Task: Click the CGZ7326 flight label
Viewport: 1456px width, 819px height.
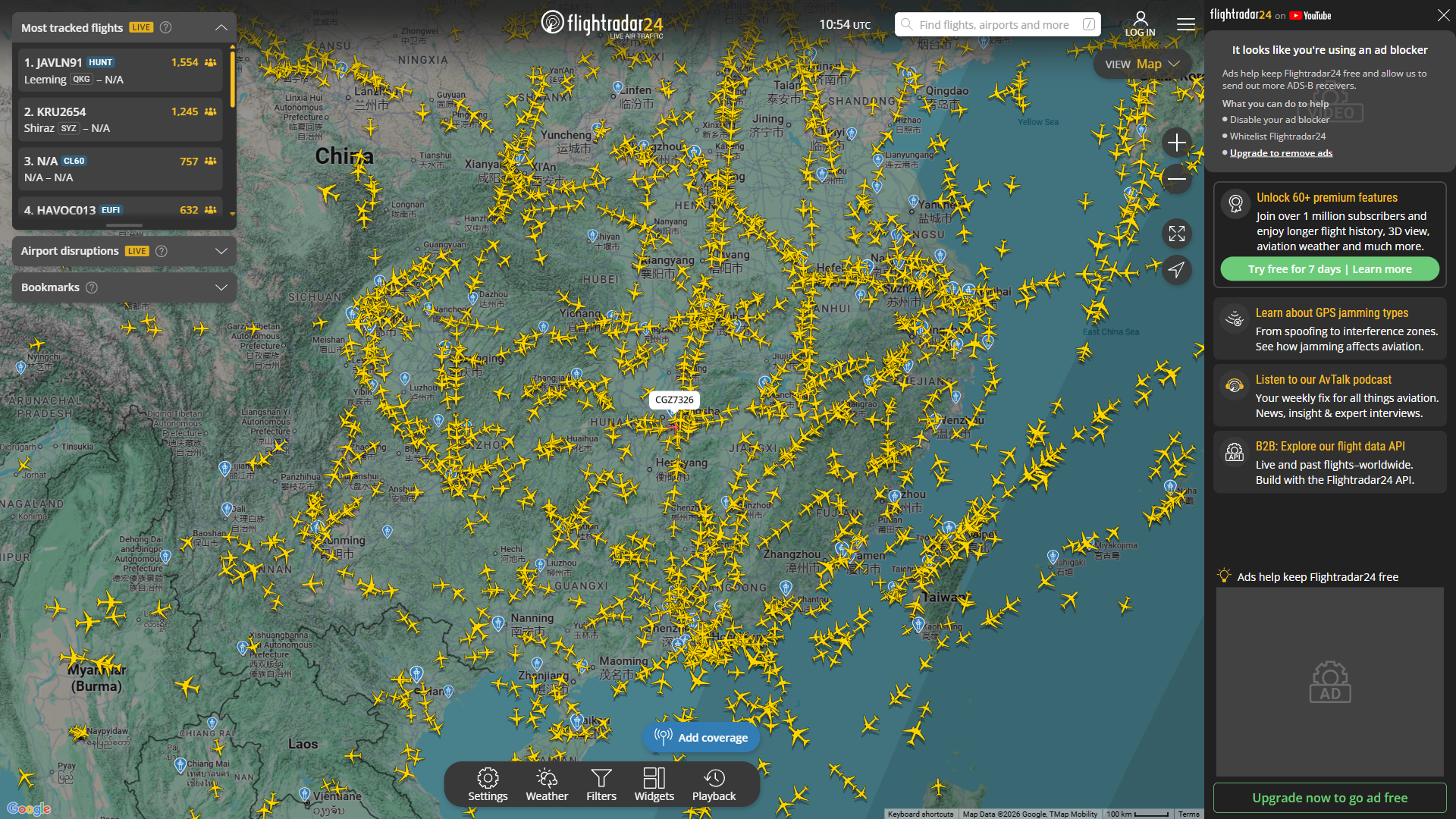Action: click(x=674, y=400)
